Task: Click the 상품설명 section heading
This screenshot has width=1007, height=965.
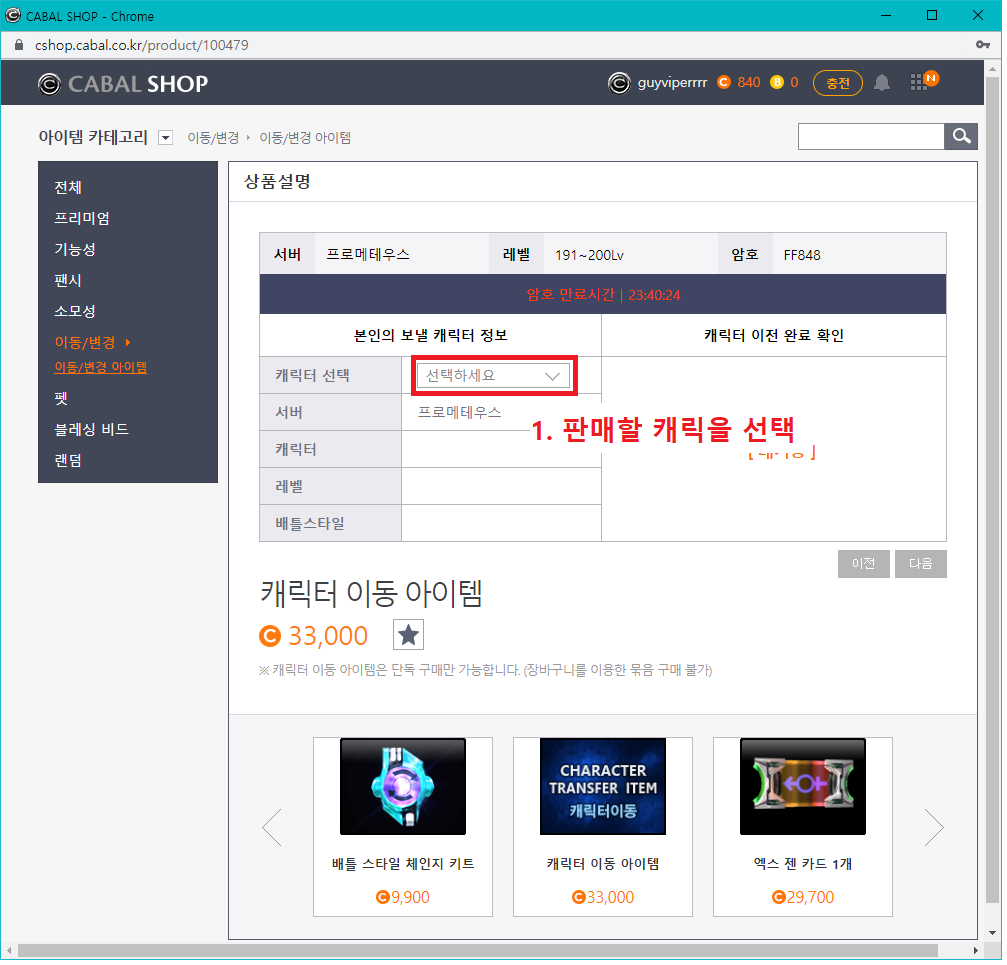Action: pyautogui.click(x=279, y=182)
